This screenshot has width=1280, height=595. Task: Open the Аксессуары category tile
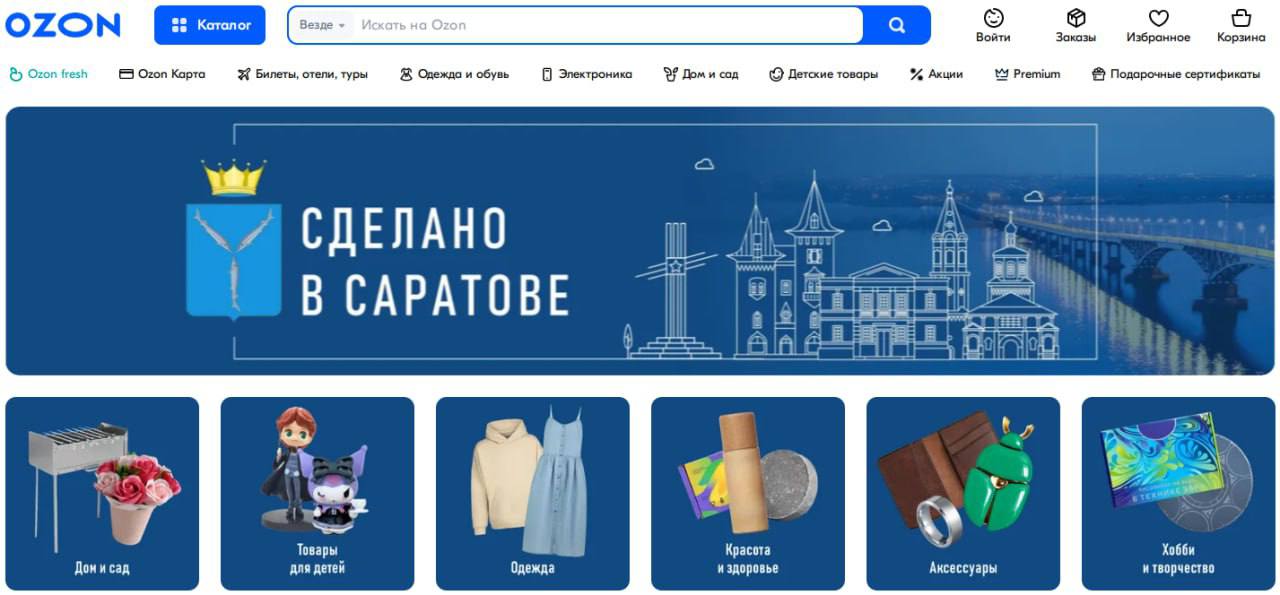click(963, 493)
